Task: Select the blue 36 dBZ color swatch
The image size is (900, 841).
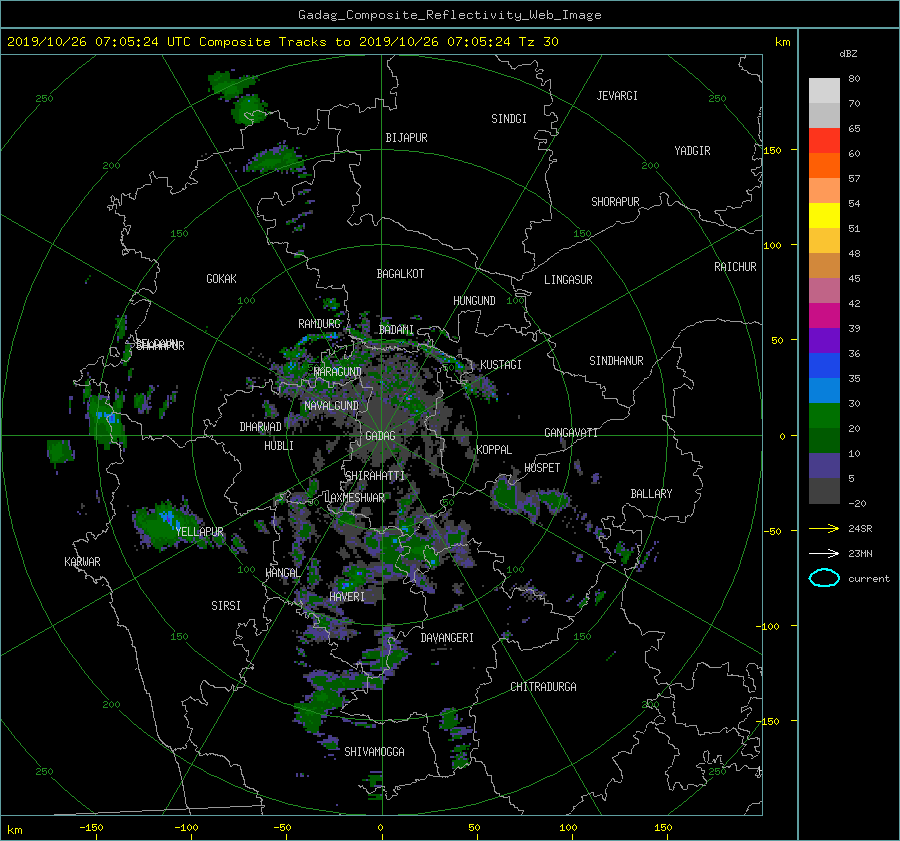Action: pyautogui.click(x=824, y=365)
